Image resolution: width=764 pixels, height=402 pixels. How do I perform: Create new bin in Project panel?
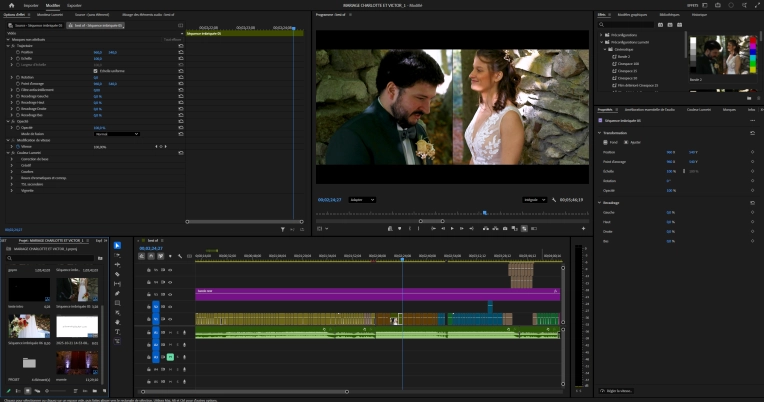point(95,391)
